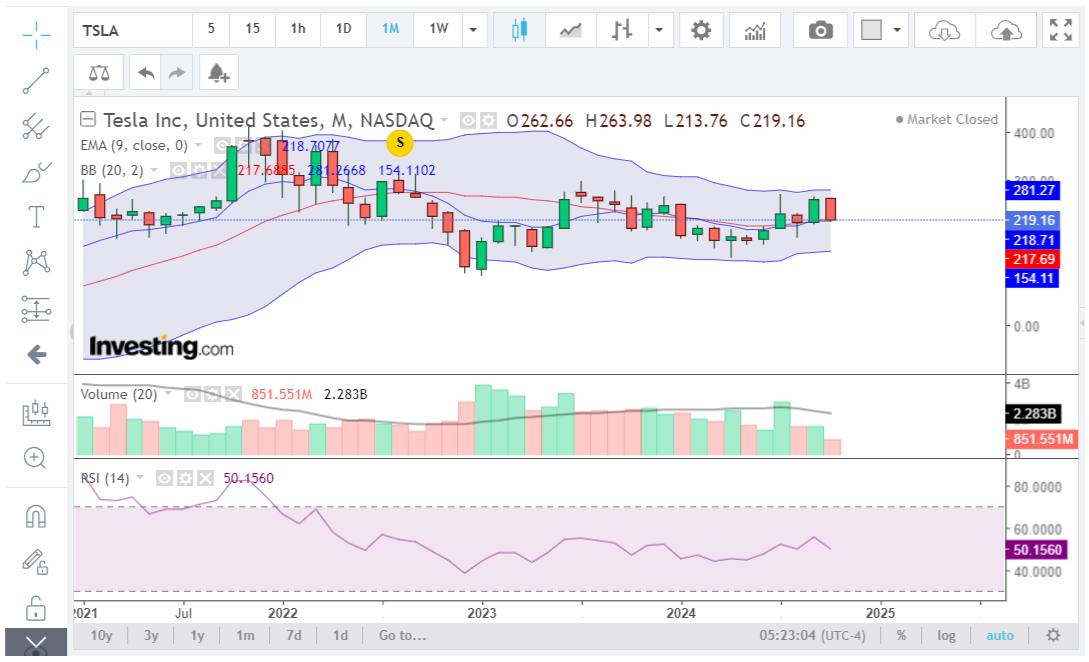Image resolution: width=1089 pixels, height=662 pixels.
Task: Expand the layout dropdown arrow
Action: pyautogui.click(x=897, y=30)
